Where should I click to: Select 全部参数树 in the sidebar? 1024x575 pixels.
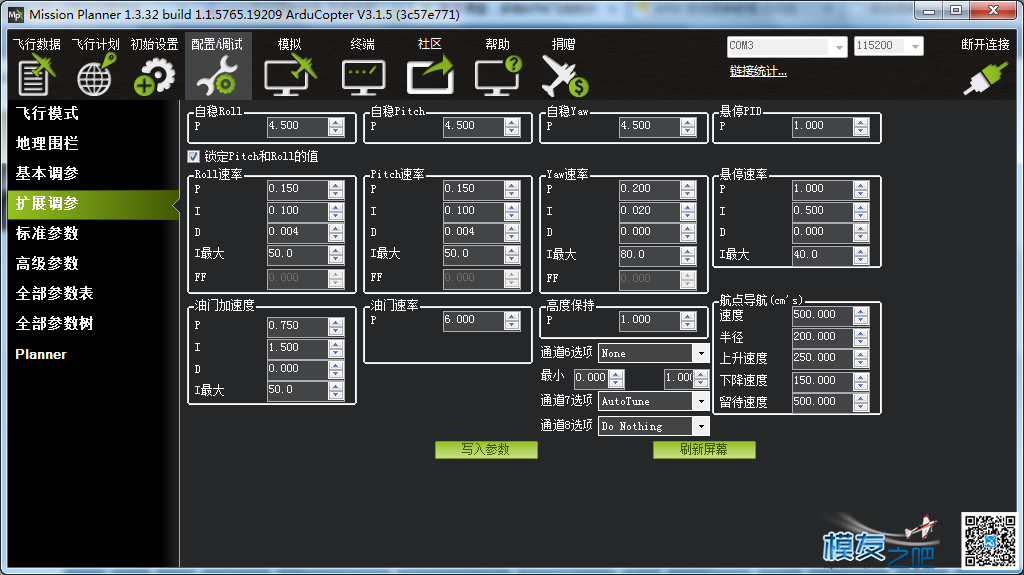click(x=55, y=323)
